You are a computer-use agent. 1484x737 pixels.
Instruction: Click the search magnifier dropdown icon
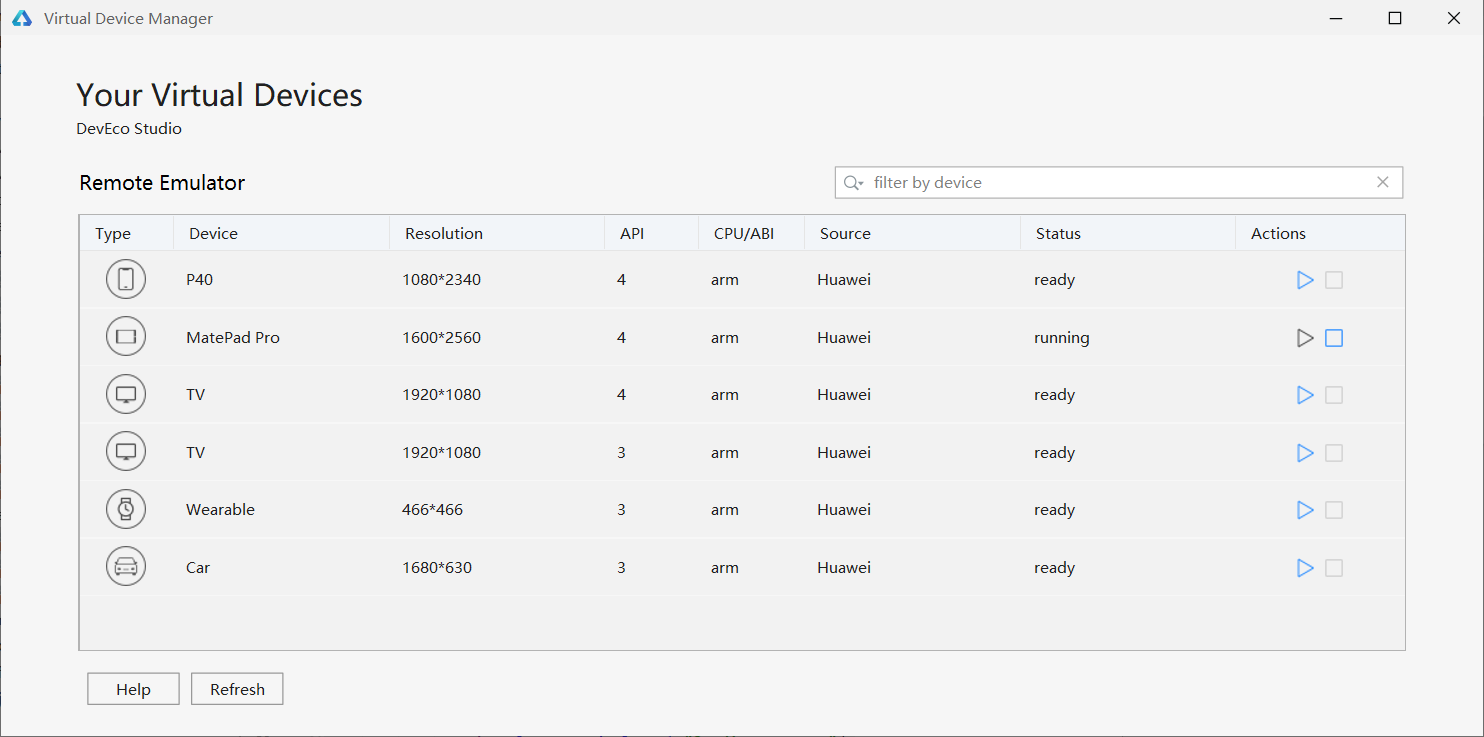click(853, 183)
